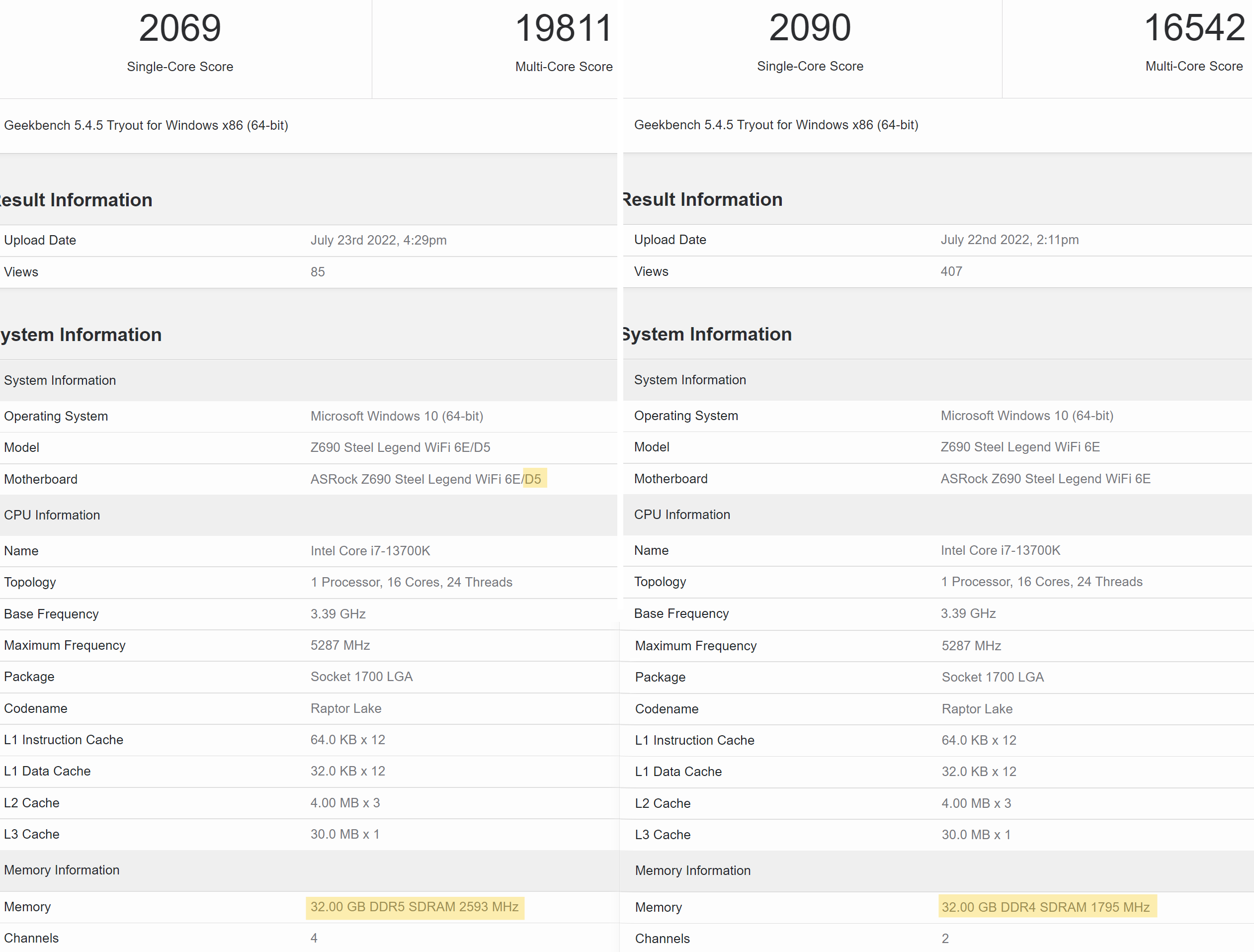Select the July 22nd 2022 upload date

click(1009, 240)
